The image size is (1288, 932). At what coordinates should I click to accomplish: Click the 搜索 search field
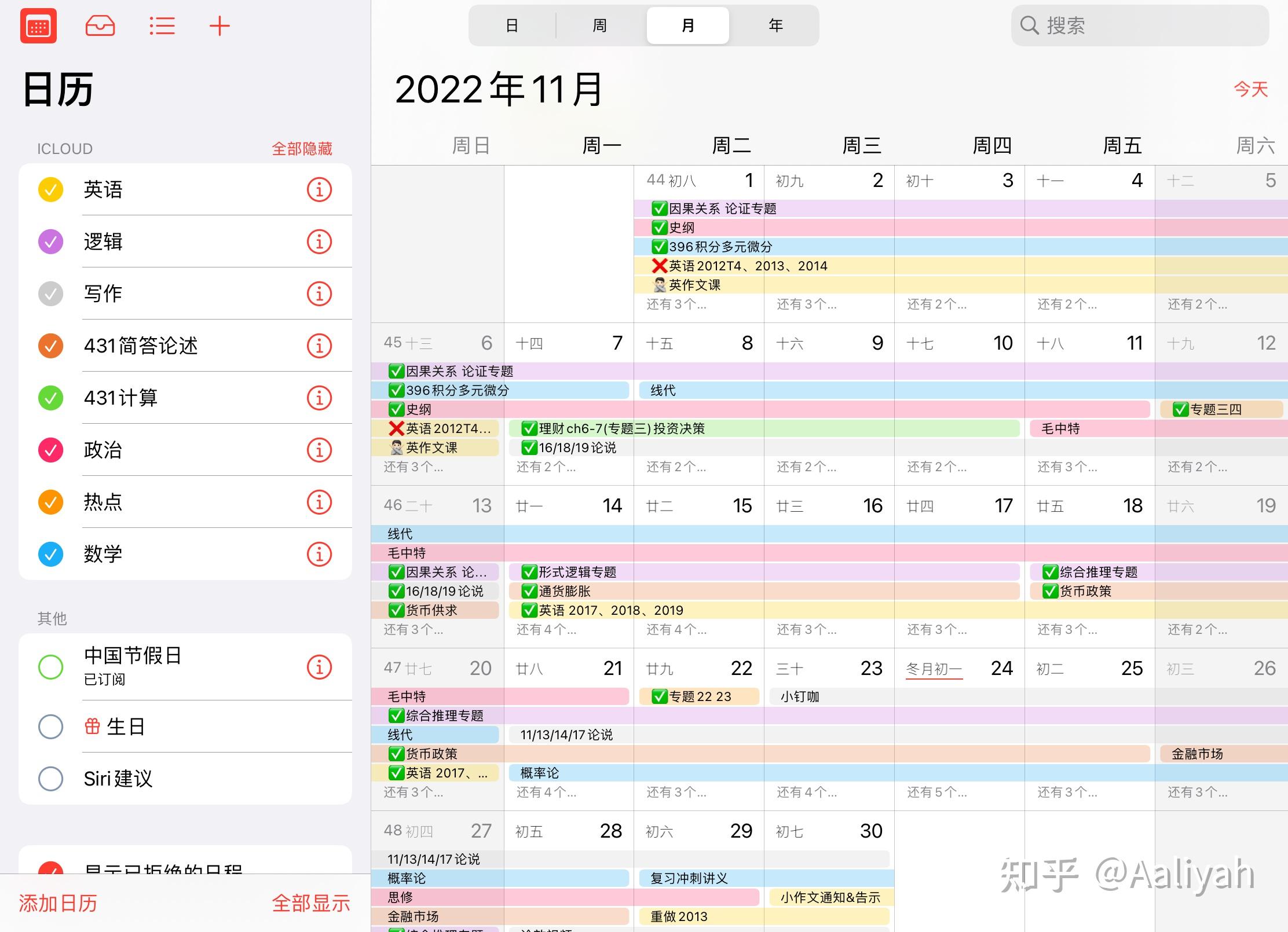pos(1140,26)
